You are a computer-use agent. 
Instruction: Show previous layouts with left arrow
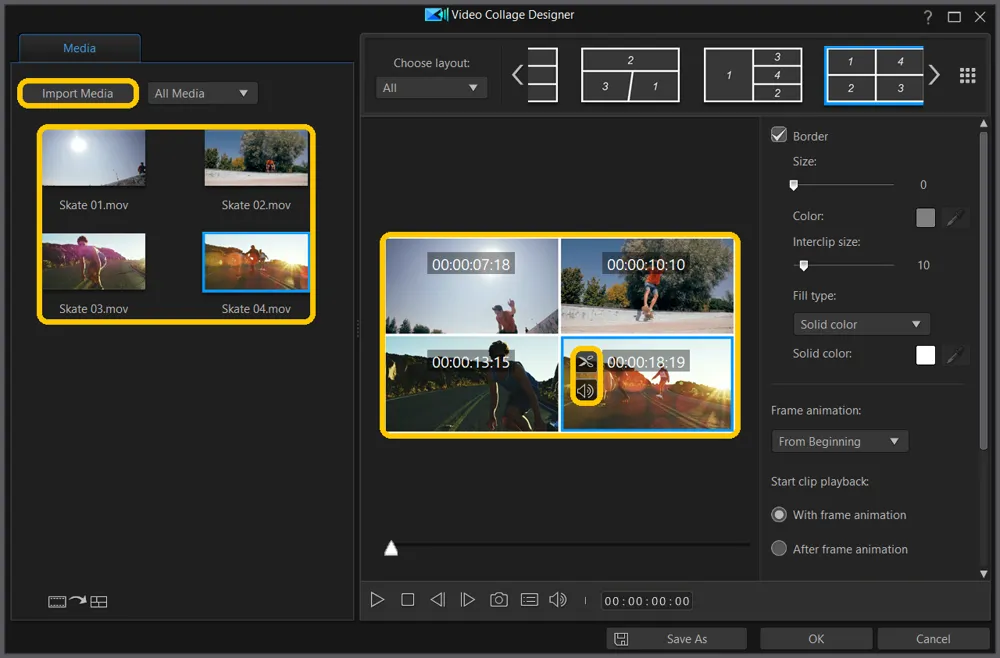[x=517, y=75]
